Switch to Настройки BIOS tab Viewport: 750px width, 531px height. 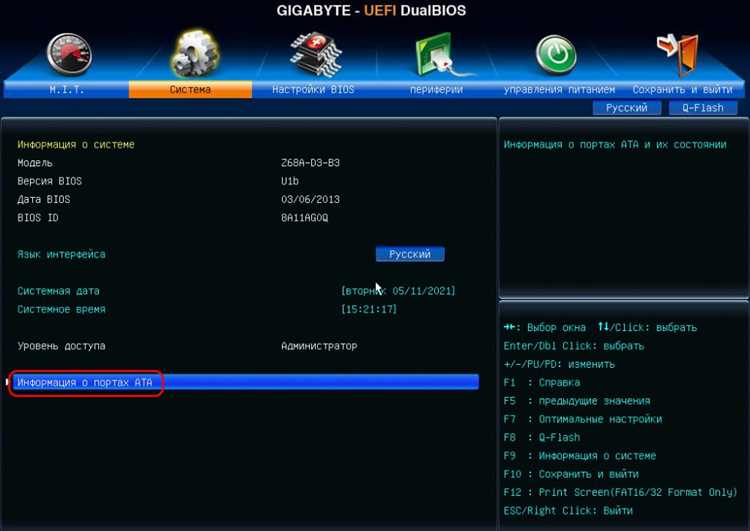coord(313,89)
